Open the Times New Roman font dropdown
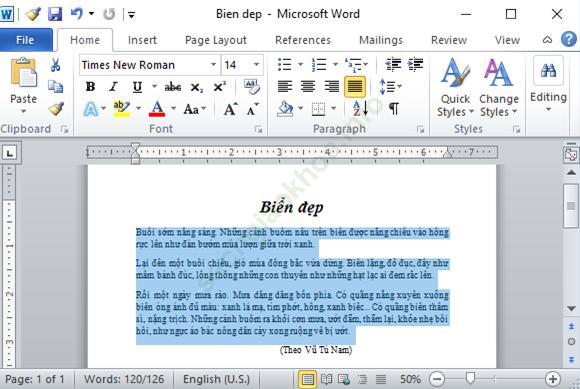Screen dimensions: 580x389 click(x=213, y=65)
